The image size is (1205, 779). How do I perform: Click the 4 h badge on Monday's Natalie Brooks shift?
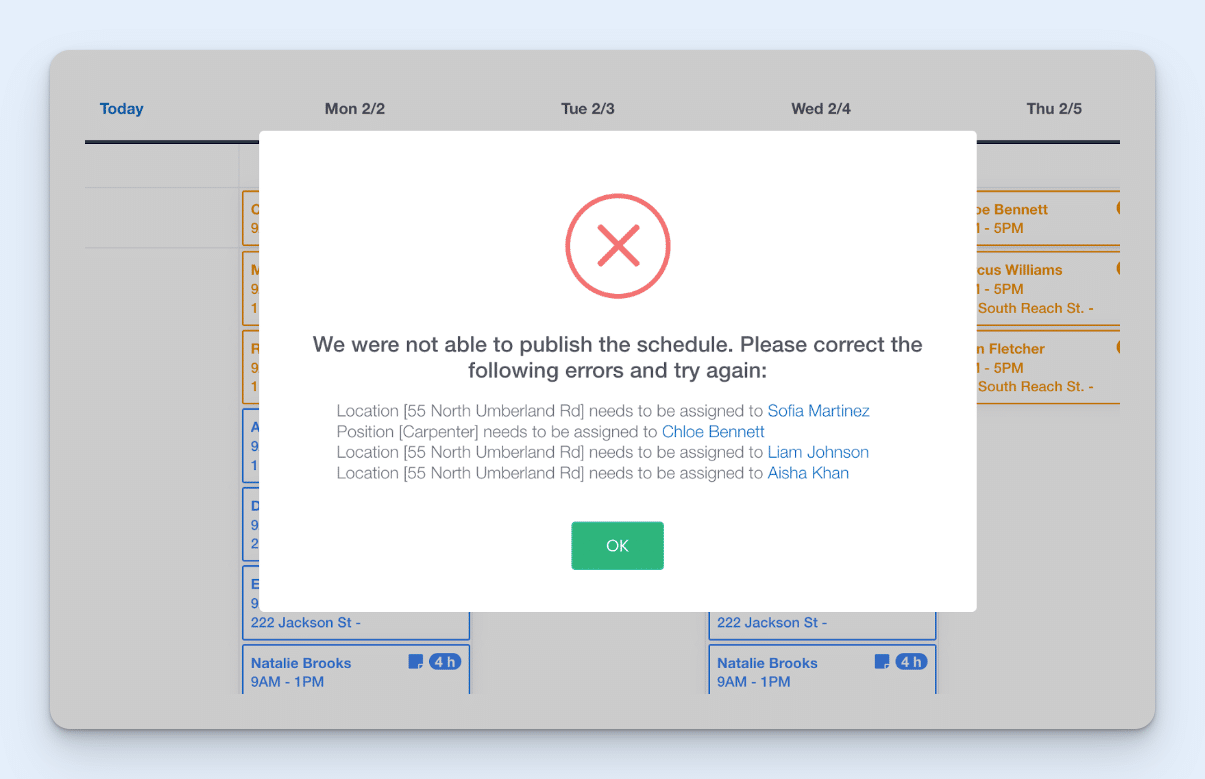tap(445, 661)
